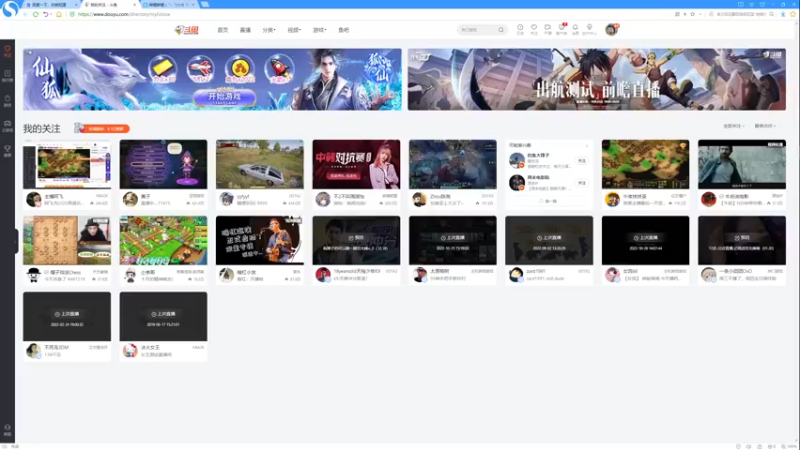The height and width of the screenshot is (450, 800).
Task: Click orange pill button beside 我的关注
Action: [x=106, y=129]
